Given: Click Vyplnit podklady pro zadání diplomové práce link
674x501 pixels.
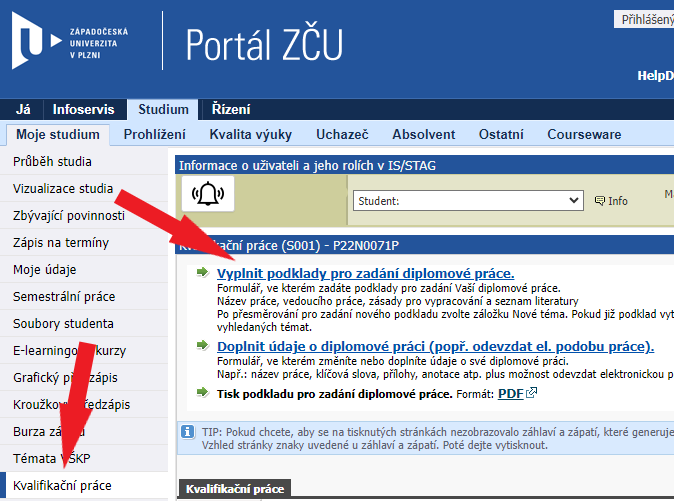Looking at the screenshot, I should 365,273.
